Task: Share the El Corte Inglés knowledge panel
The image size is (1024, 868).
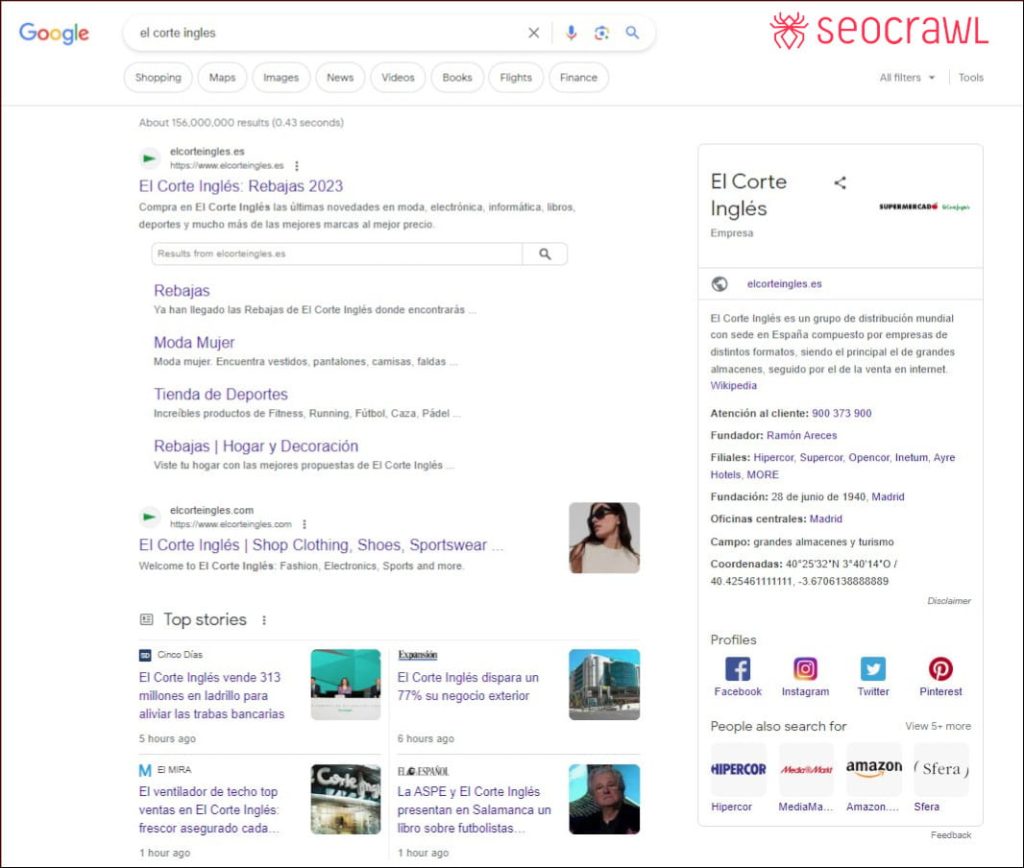Action: pyautogui.click(x=839, y=183)
